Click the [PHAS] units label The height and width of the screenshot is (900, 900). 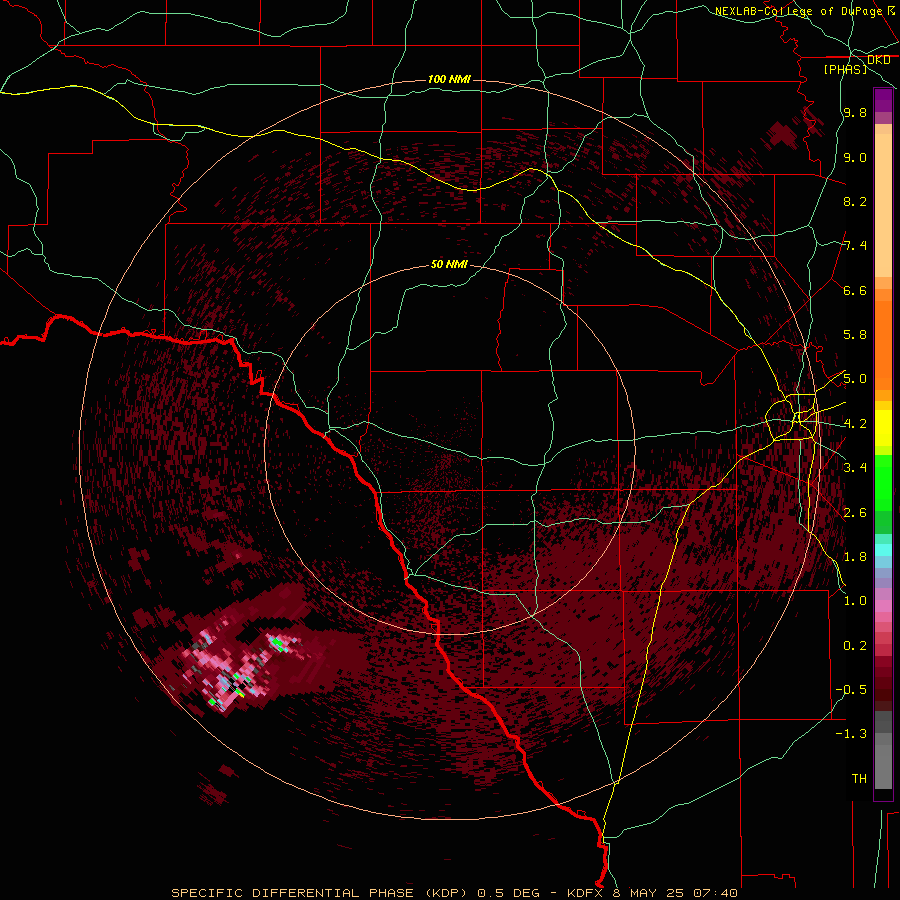[x=845, y=69]
